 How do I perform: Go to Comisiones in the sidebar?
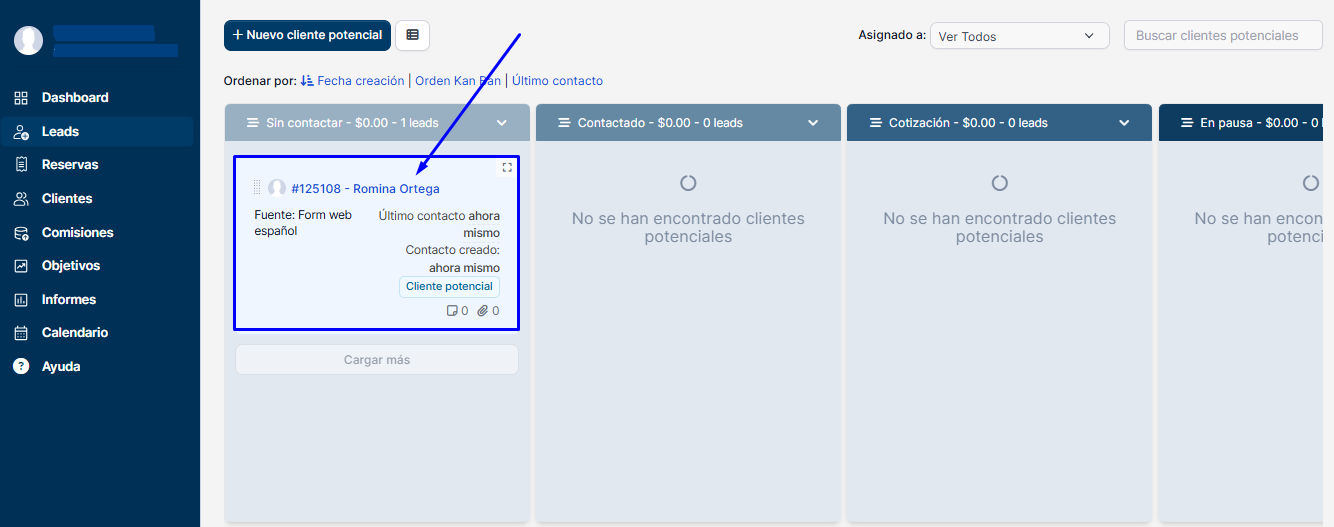coord(77,232)
